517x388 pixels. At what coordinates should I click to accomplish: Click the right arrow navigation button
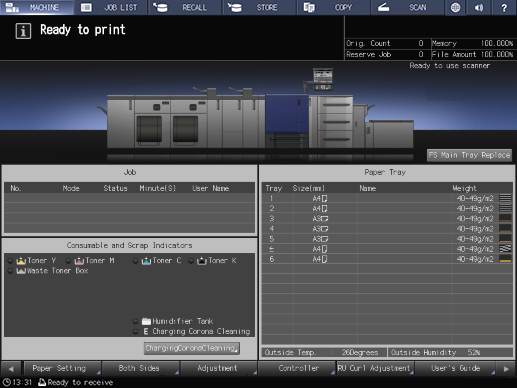coord(506,369)
